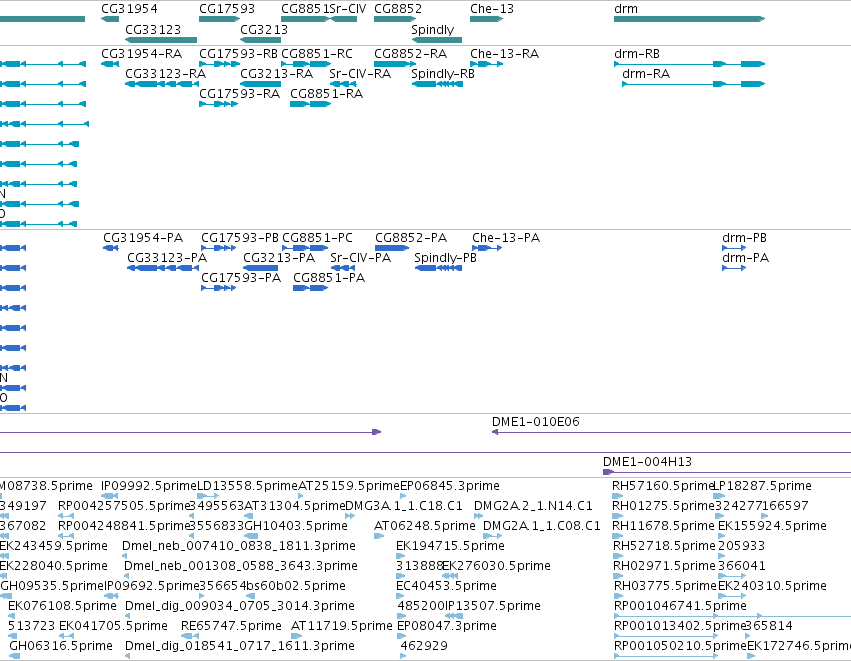Viewport: 851px width, 661px height.
Task: Select BAC clone DME1-010E06 label
Action: (536, 422)
